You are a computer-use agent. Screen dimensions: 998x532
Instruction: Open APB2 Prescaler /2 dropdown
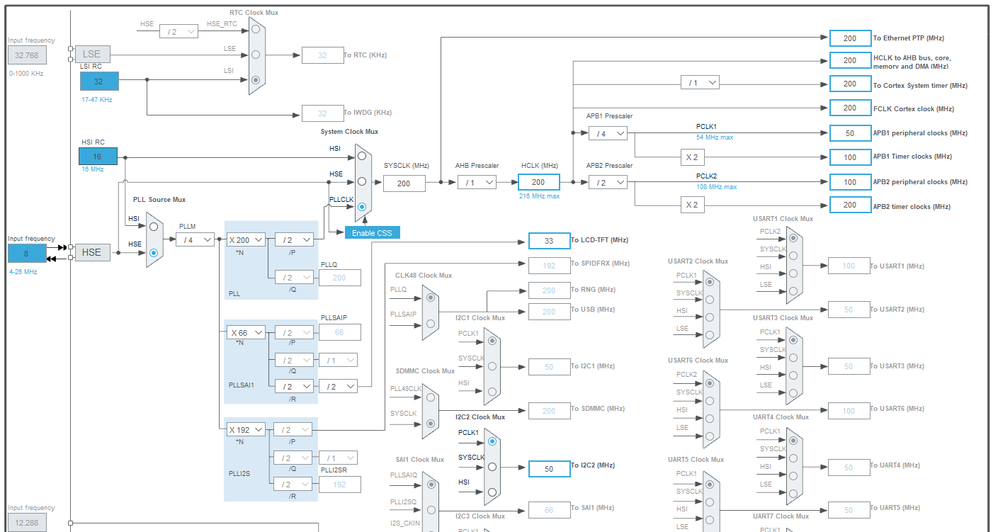[x=608, y=183]
